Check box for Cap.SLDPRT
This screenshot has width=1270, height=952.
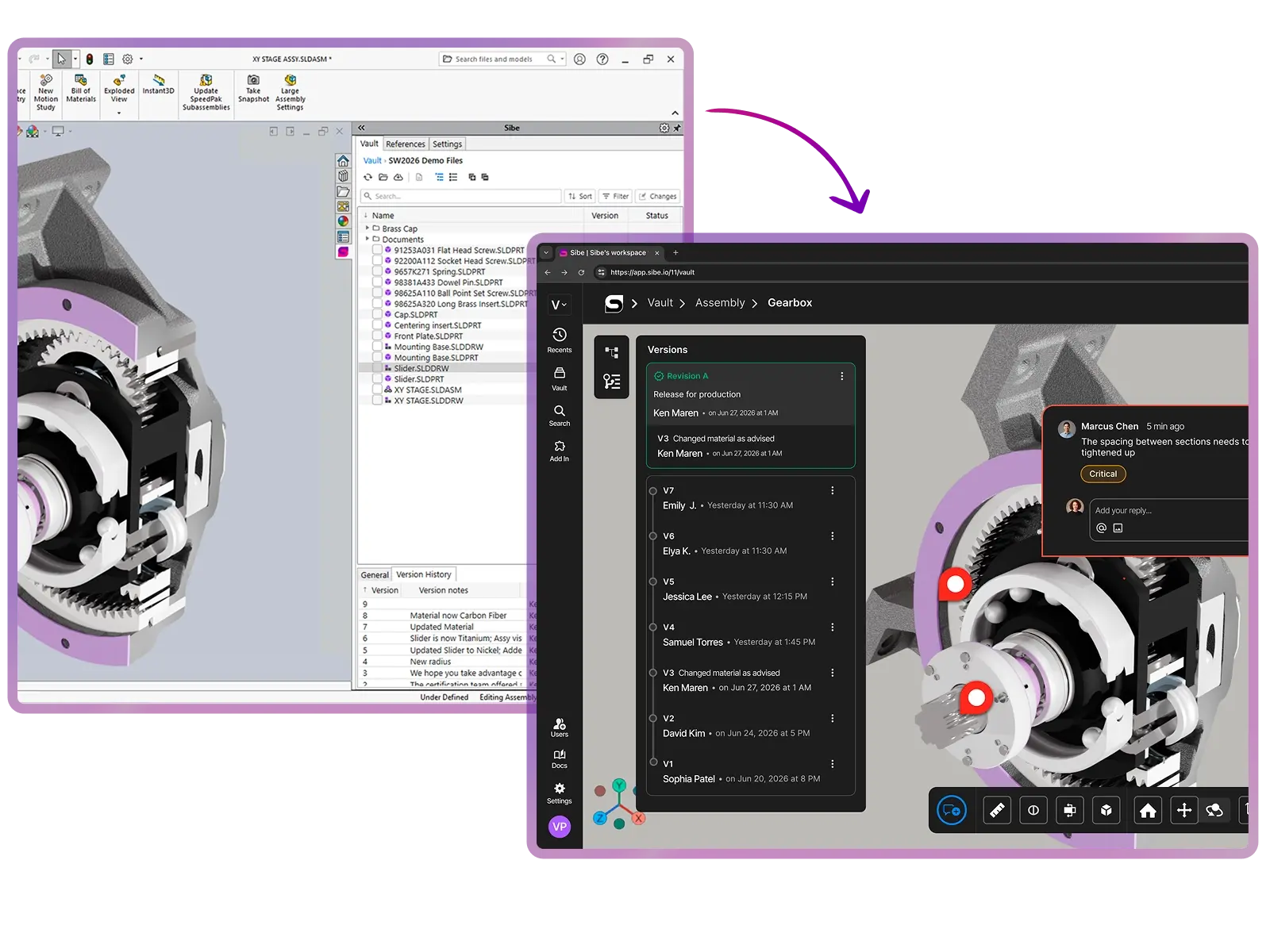[377, 314]
